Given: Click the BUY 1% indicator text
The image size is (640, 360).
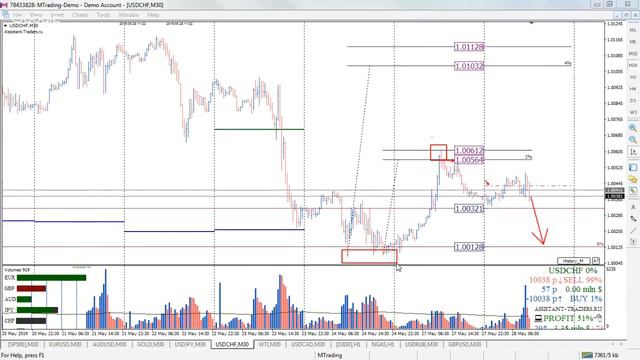Looking at the screenshot, I should [x=586, y=299].
